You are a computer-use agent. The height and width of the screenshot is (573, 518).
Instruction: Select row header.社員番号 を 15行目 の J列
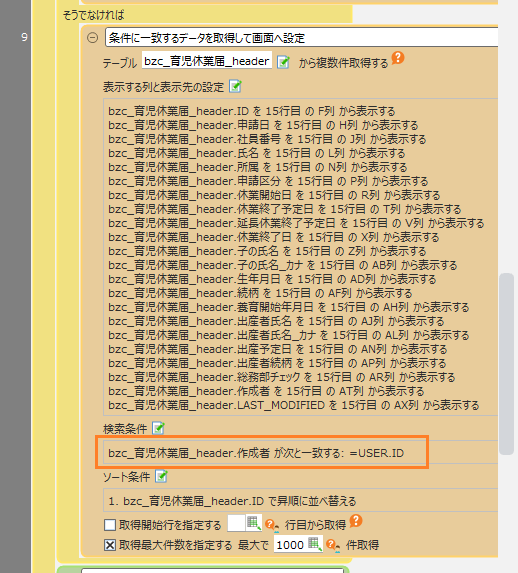267,139
